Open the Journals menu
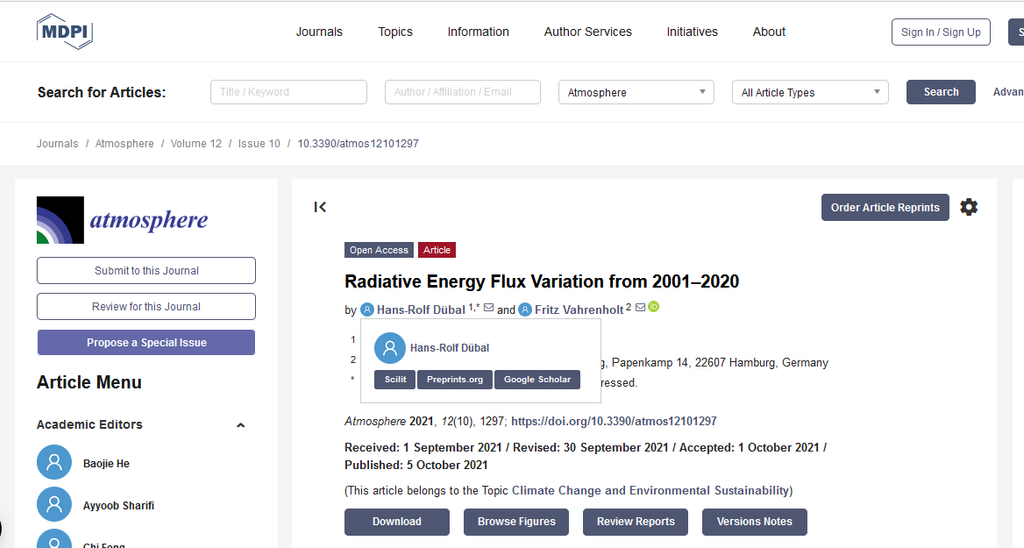This screenshot has height=548, width=1024. point(319,32)
